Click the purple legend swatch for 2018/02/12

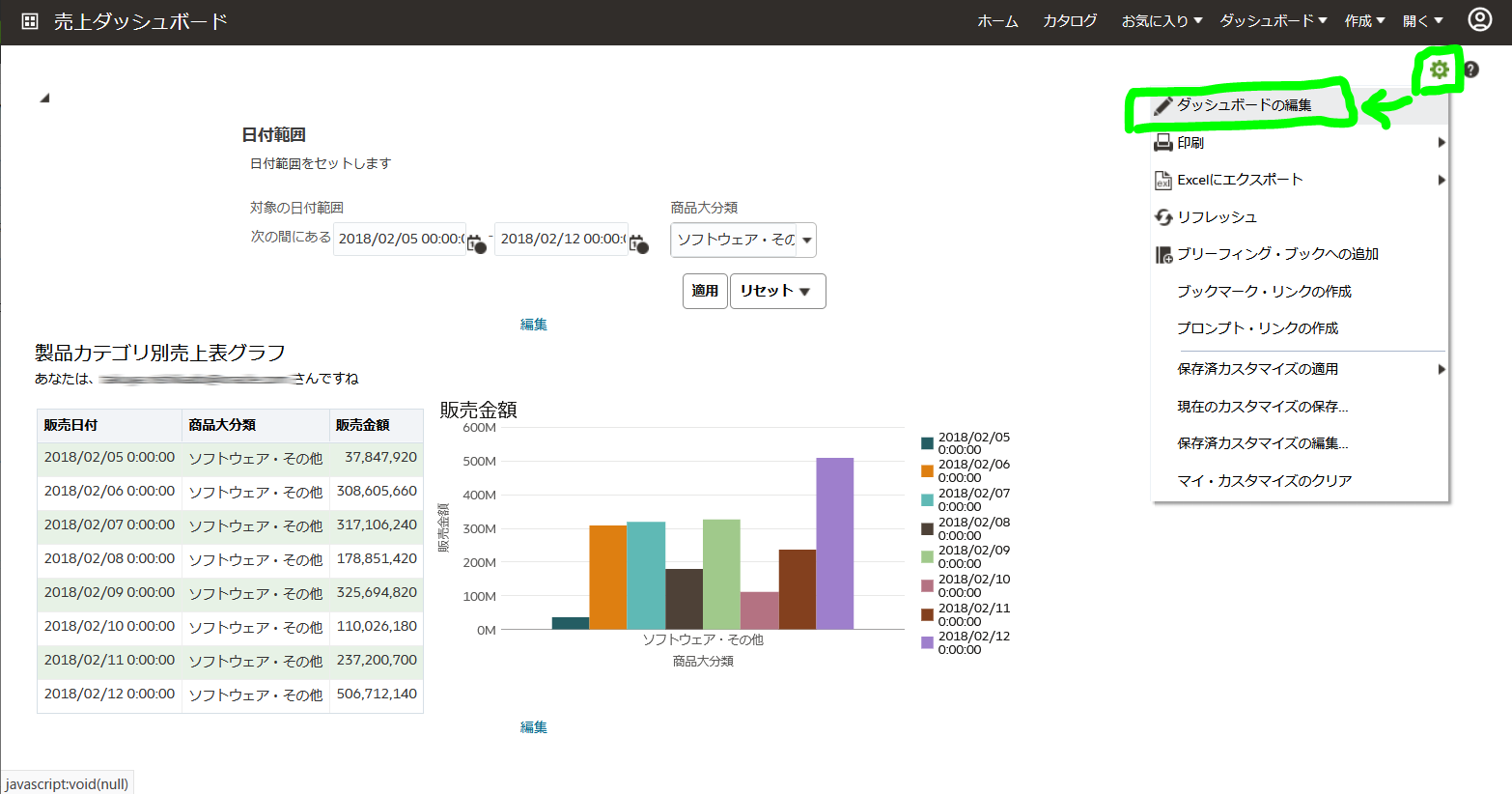click(925, 641)
